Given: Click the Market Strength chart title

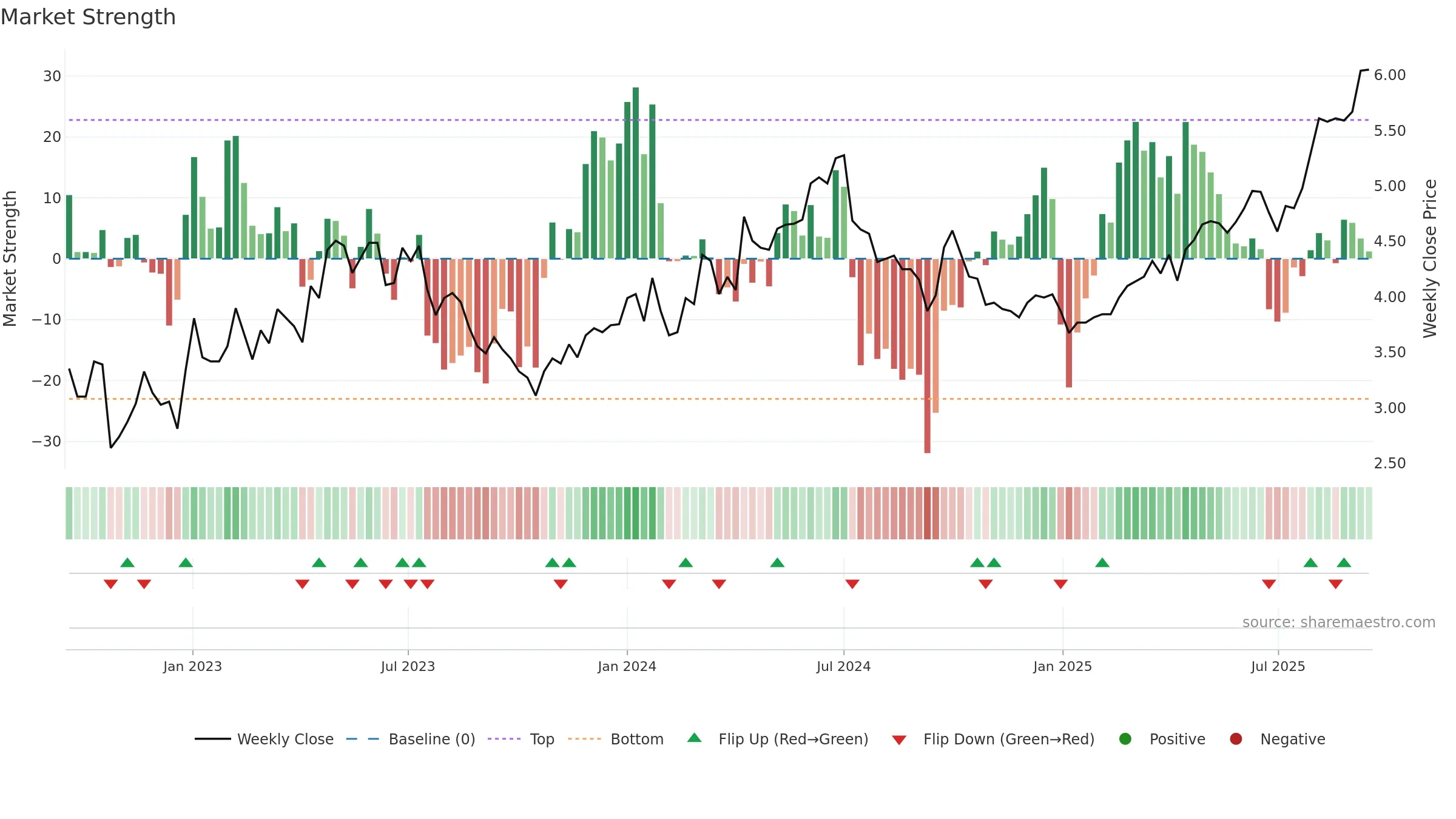Looking at the screenshot, I should 89,17.
